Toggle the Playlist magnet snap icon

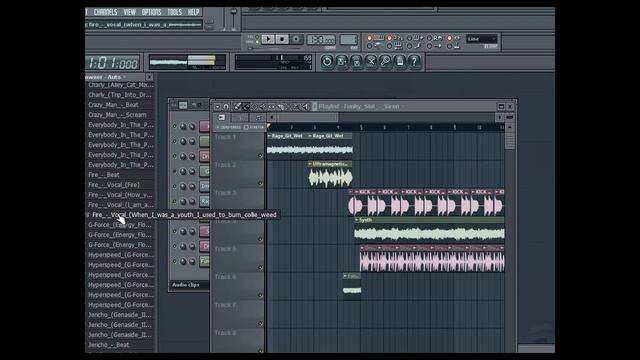coord(226,107)
